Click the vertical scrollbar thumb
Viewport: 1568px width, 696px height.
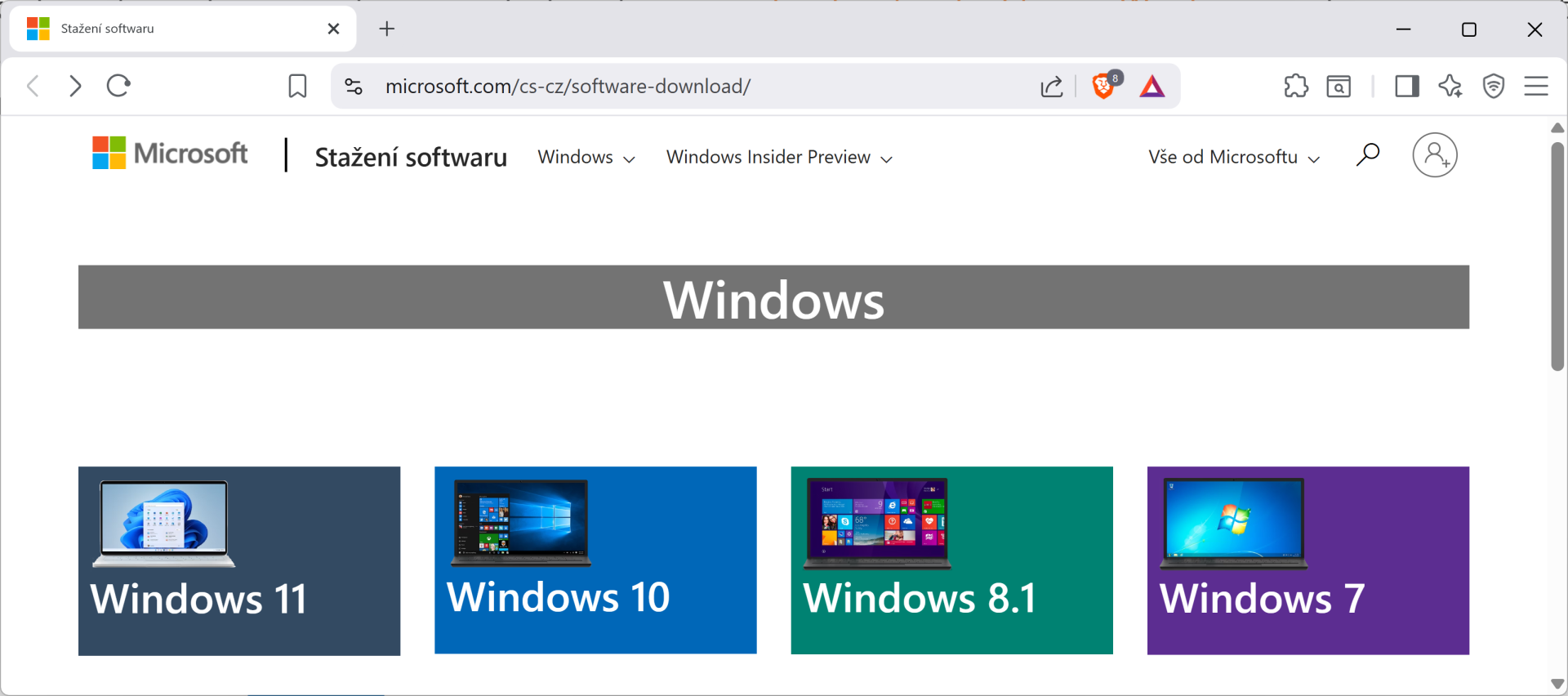pyautogui.click(x=1557, y=257)
